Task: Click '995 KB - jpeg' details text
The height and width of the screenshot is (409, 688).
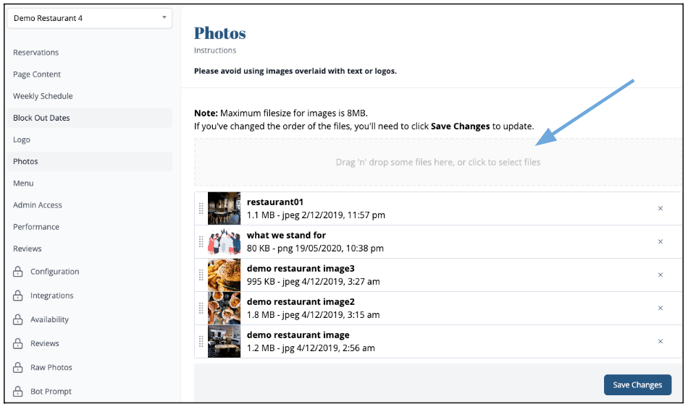Action: [313, 282]
